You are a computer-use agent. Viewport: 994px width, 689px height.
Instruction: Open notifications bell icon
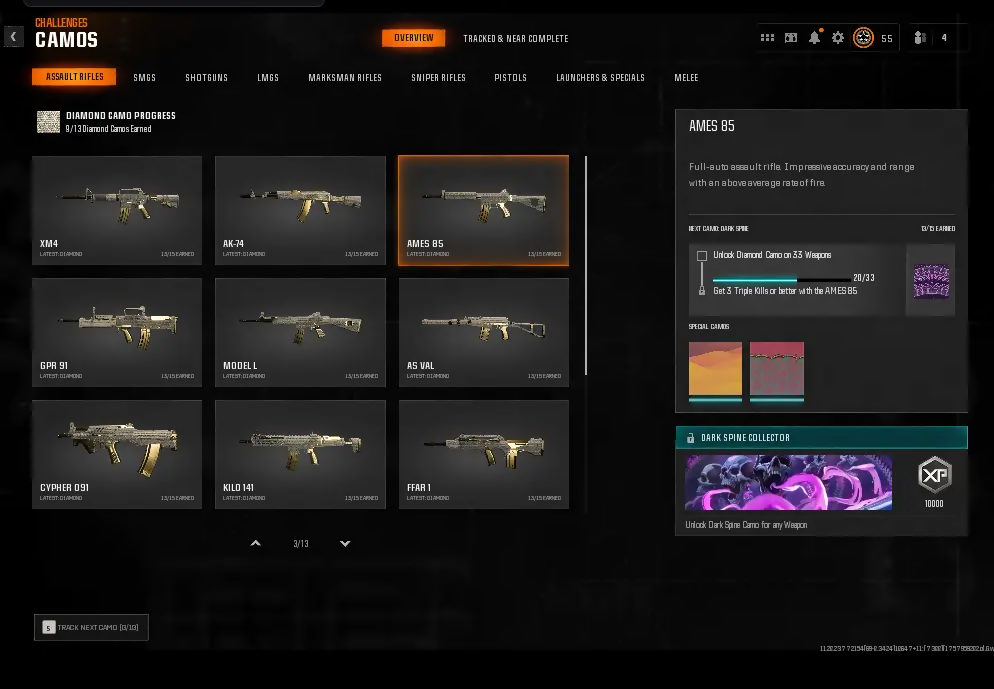pyautogui.click(x=814, y=38)
